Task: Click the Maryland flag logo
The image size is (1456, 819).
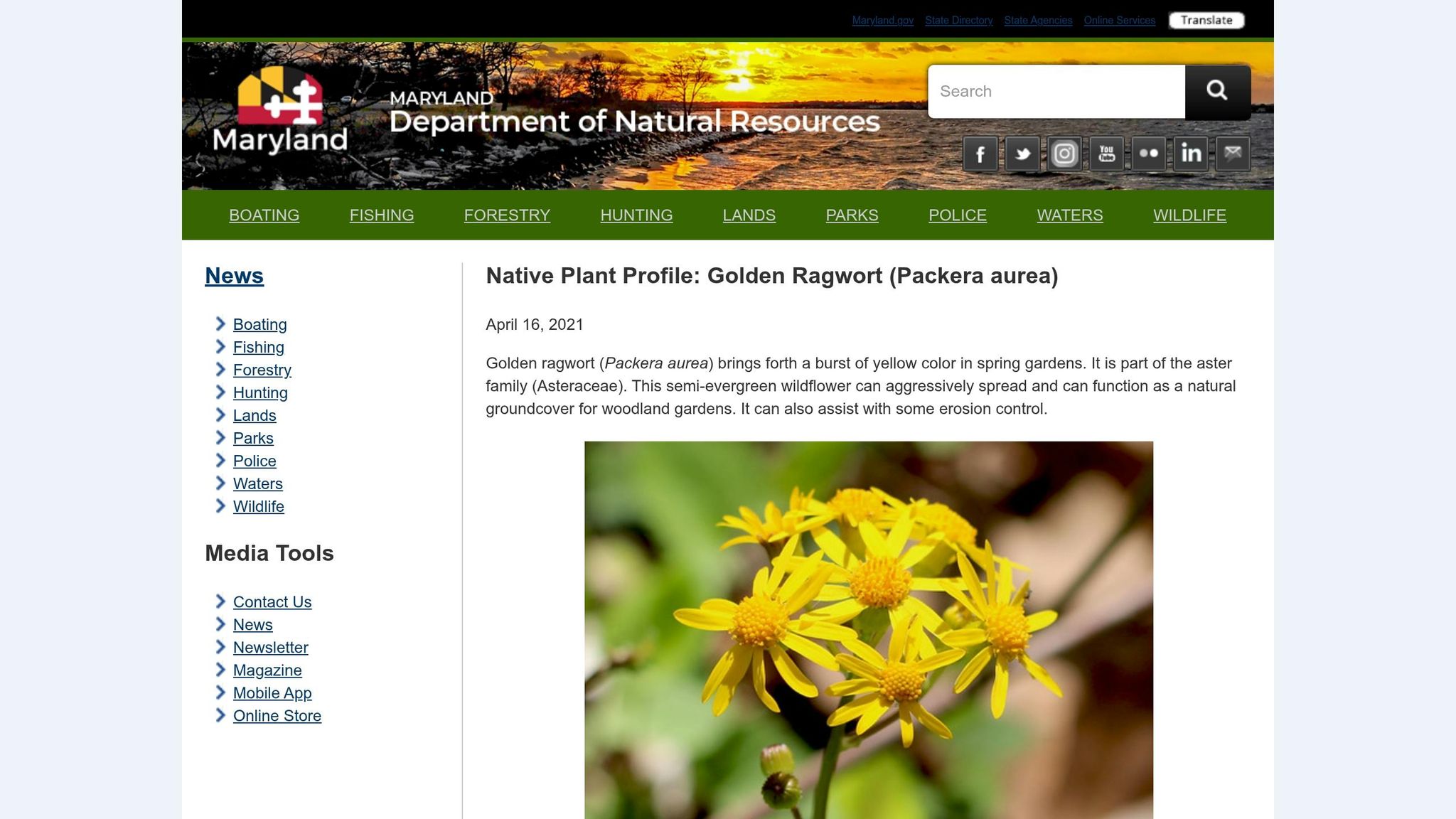Action: [280, 110]
